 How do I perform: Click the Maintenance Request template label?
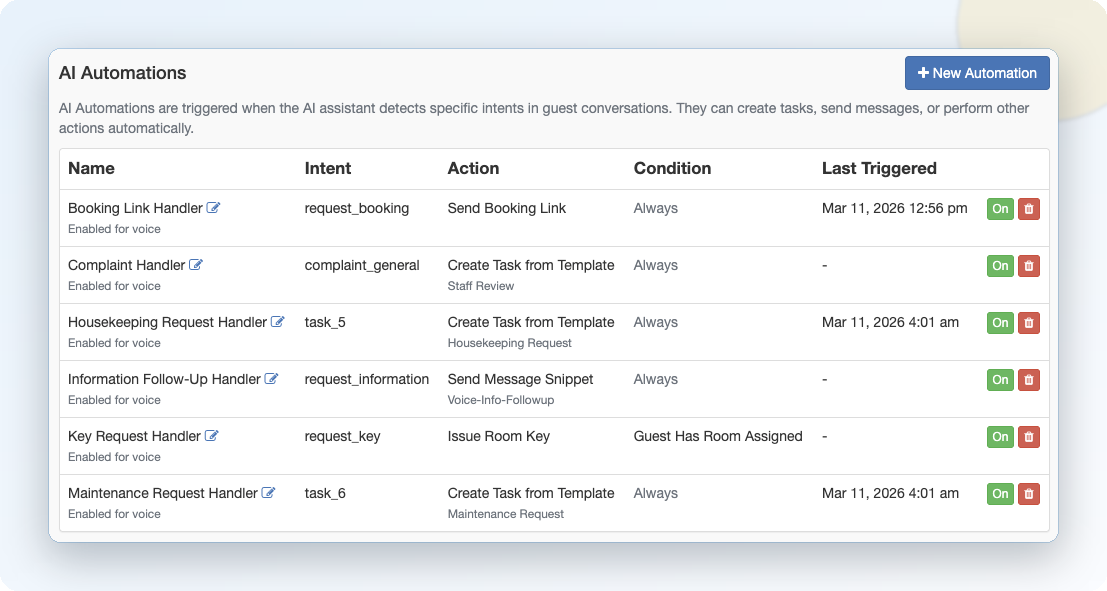pos(505,514)
